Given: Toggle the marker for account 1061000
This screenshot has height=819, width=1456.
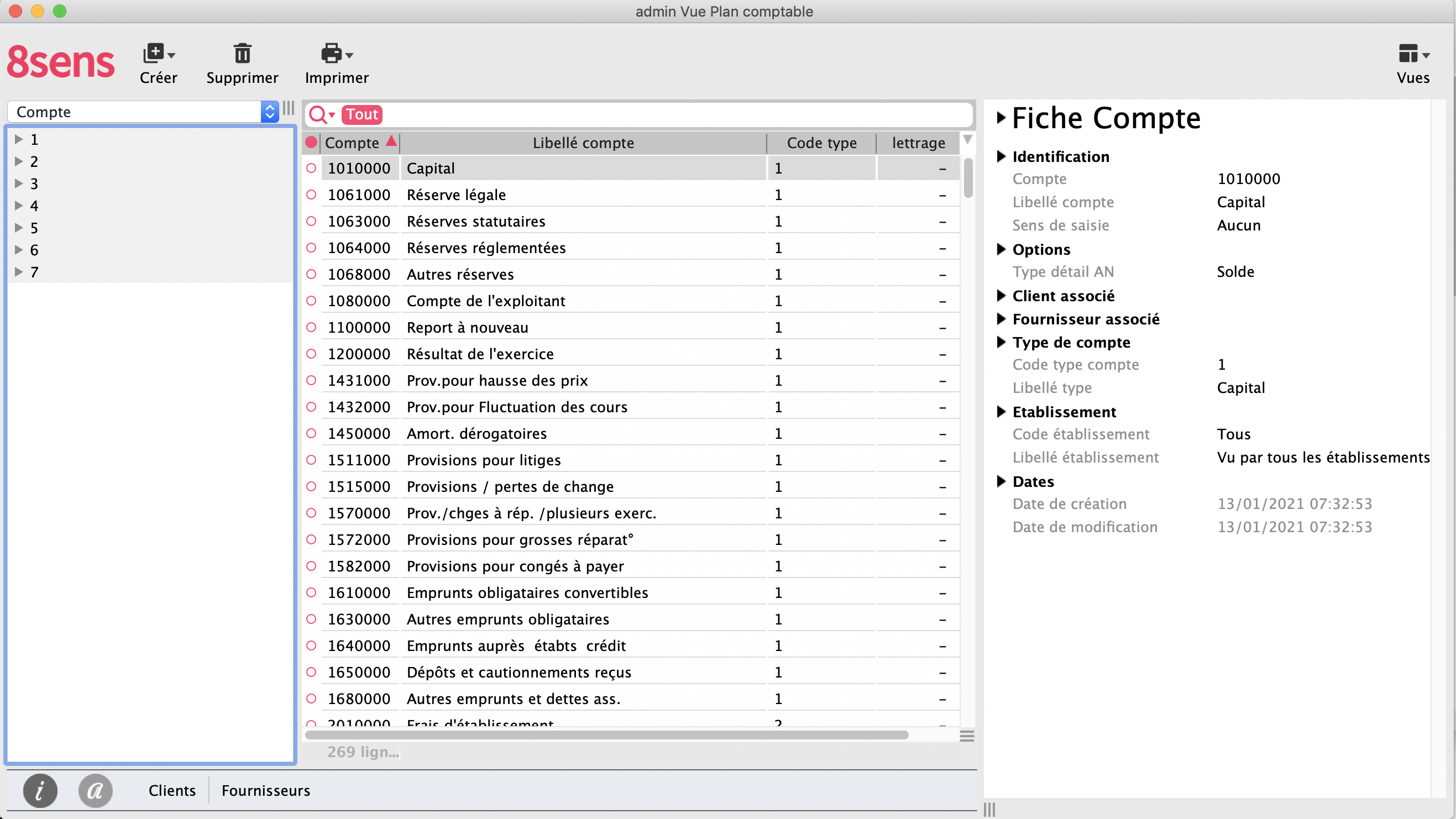Looking at the screenshot, I should 311,195.
